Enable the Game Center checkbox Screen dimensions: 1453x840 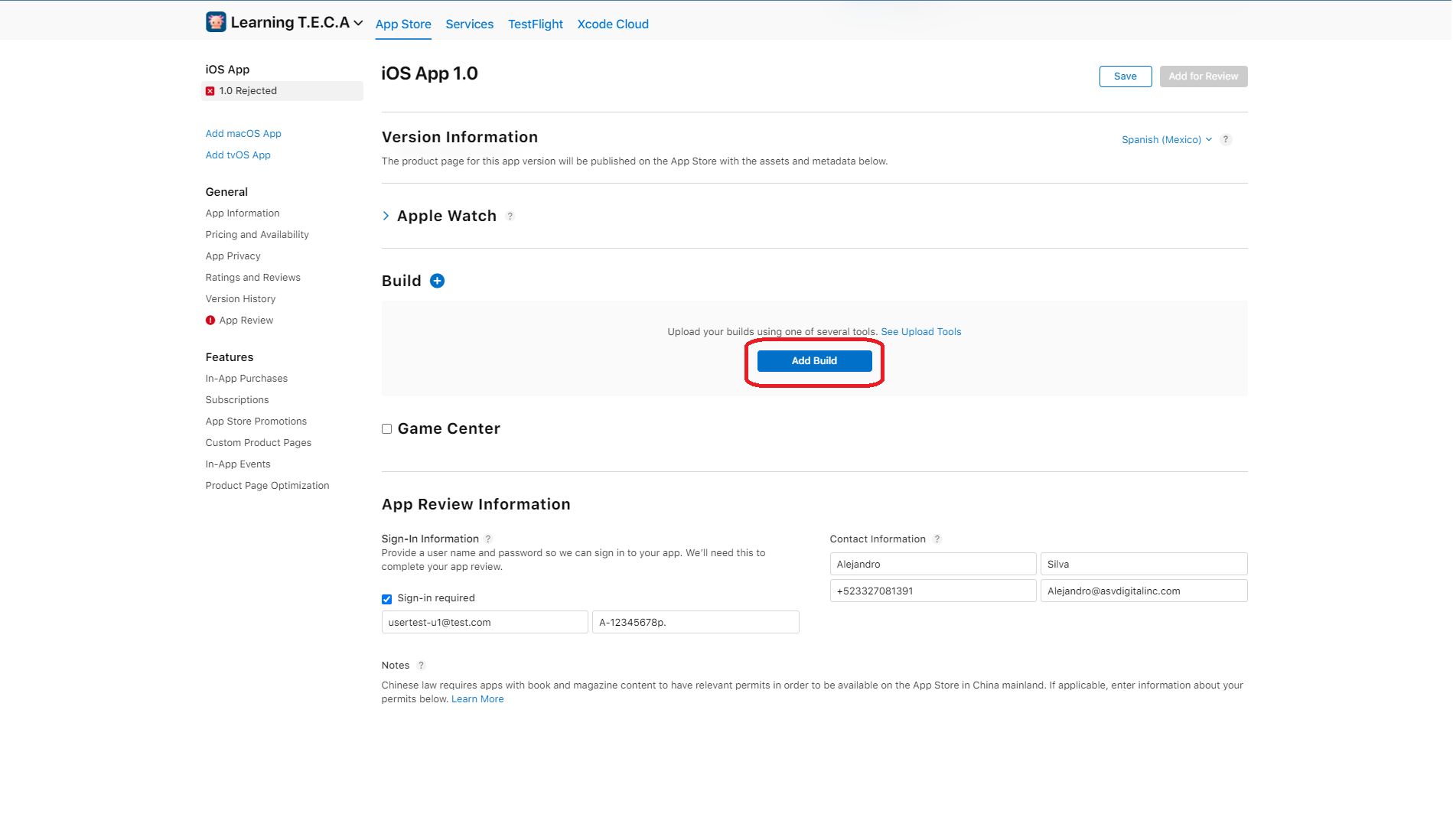pyautogui.click(x=387, y=429)
